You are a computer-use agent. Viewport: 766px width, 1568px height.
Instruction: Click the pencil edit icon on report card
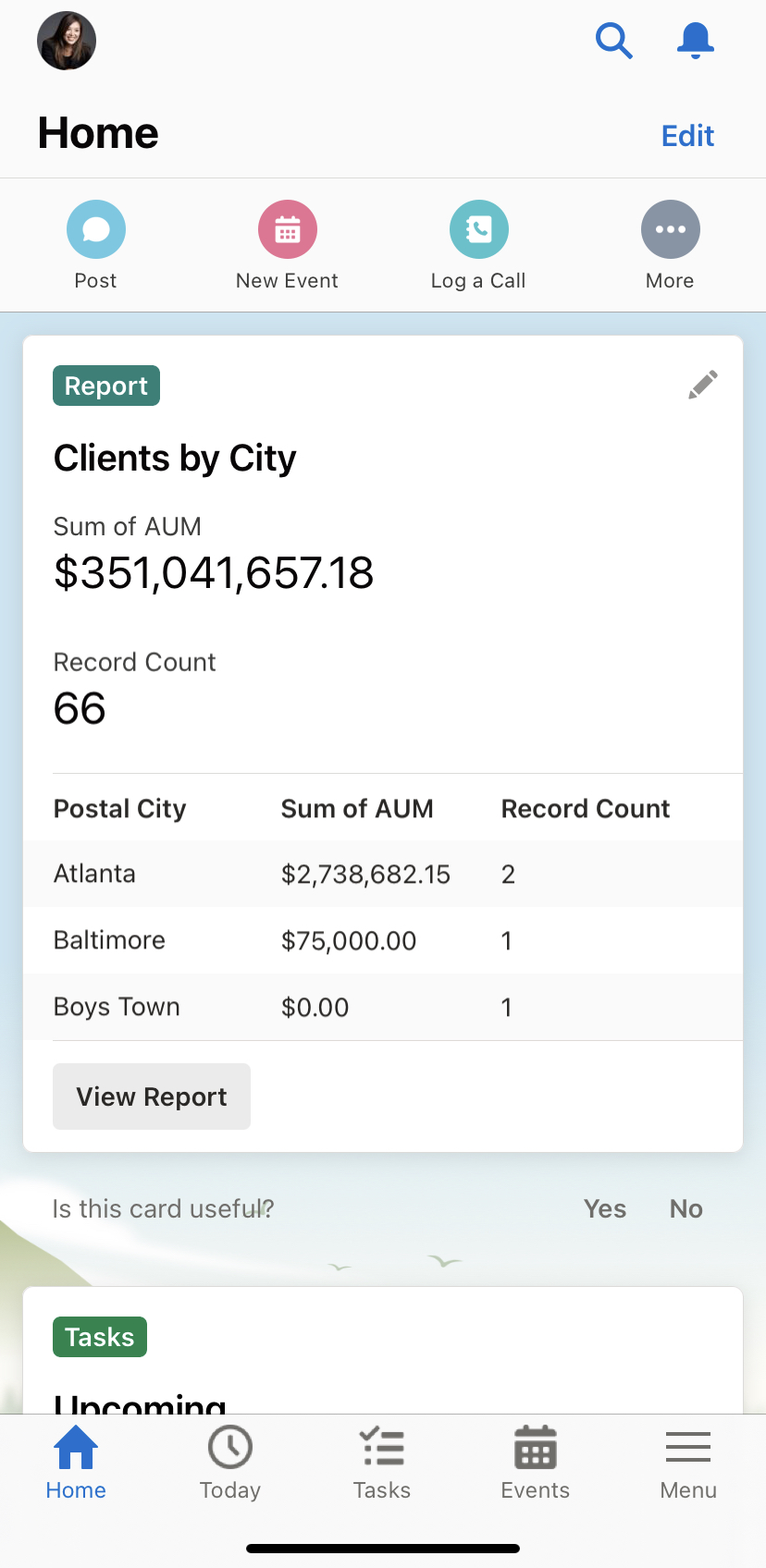(703, 385)
